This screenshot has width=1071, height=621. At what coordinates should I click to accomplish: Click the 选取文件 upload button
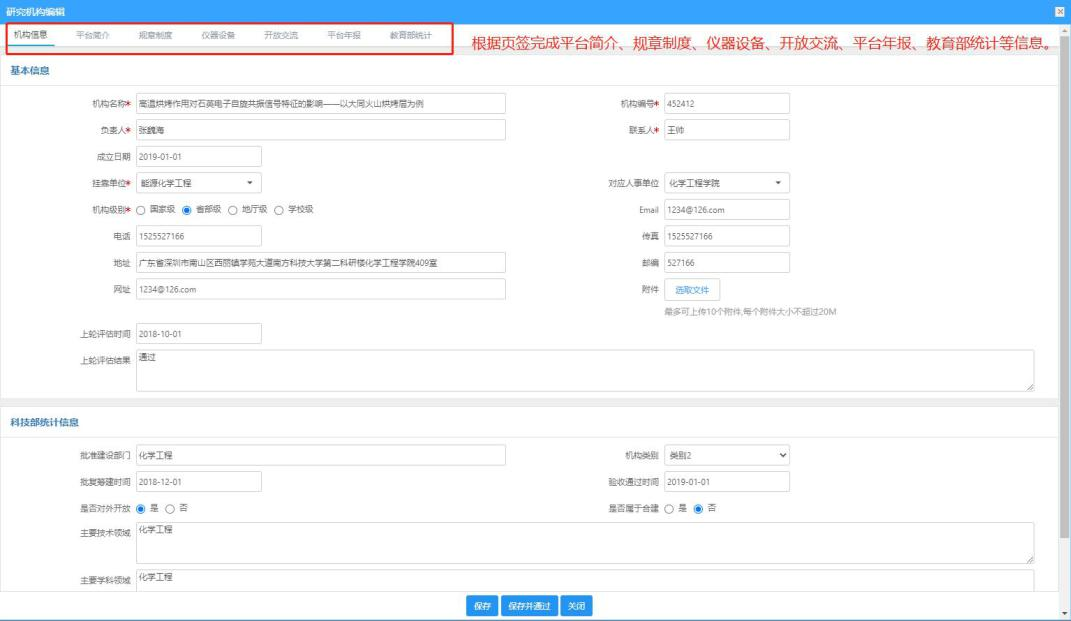(x=692, y=290)
